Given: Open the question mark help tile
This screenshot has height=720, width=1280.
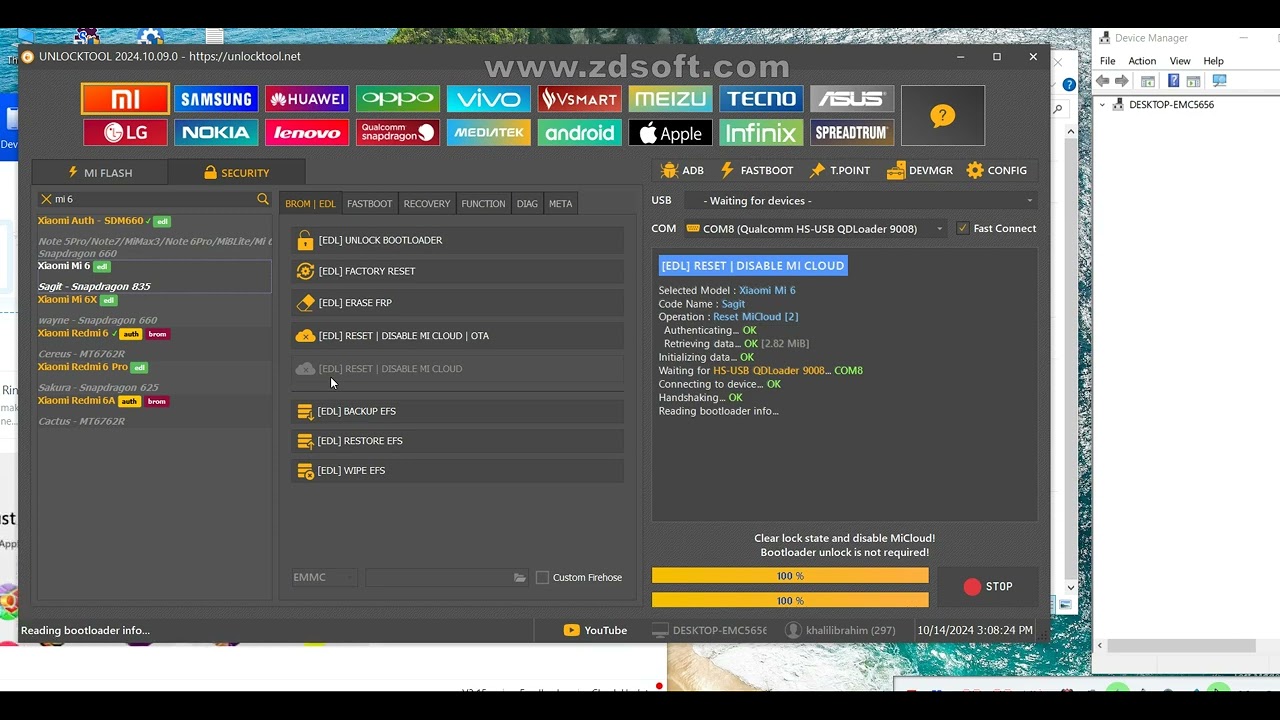Looking at the screenshot, I should tap(943, 116).
